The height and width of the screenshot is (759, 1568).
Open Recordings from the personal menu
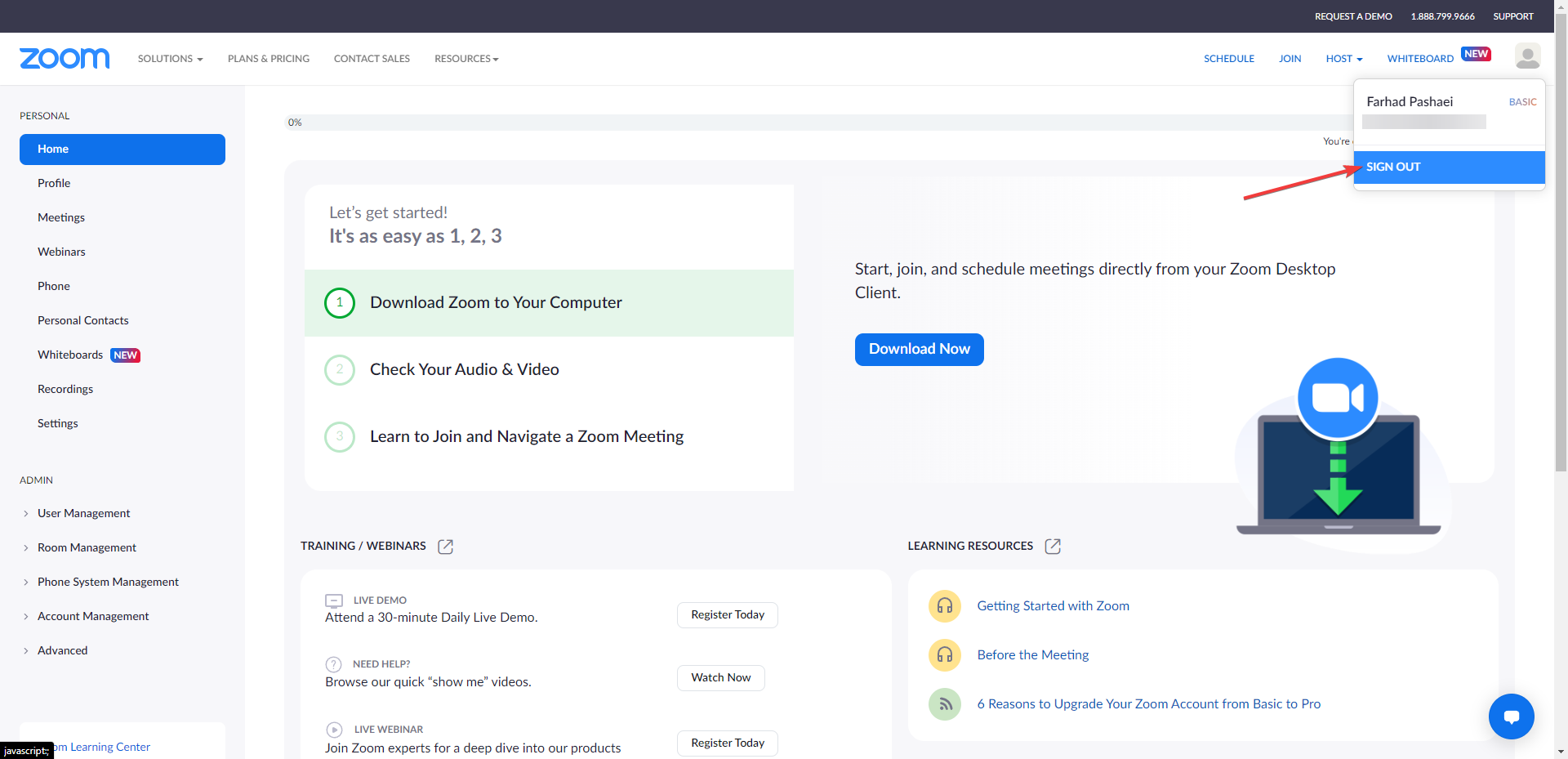[65, 389]
